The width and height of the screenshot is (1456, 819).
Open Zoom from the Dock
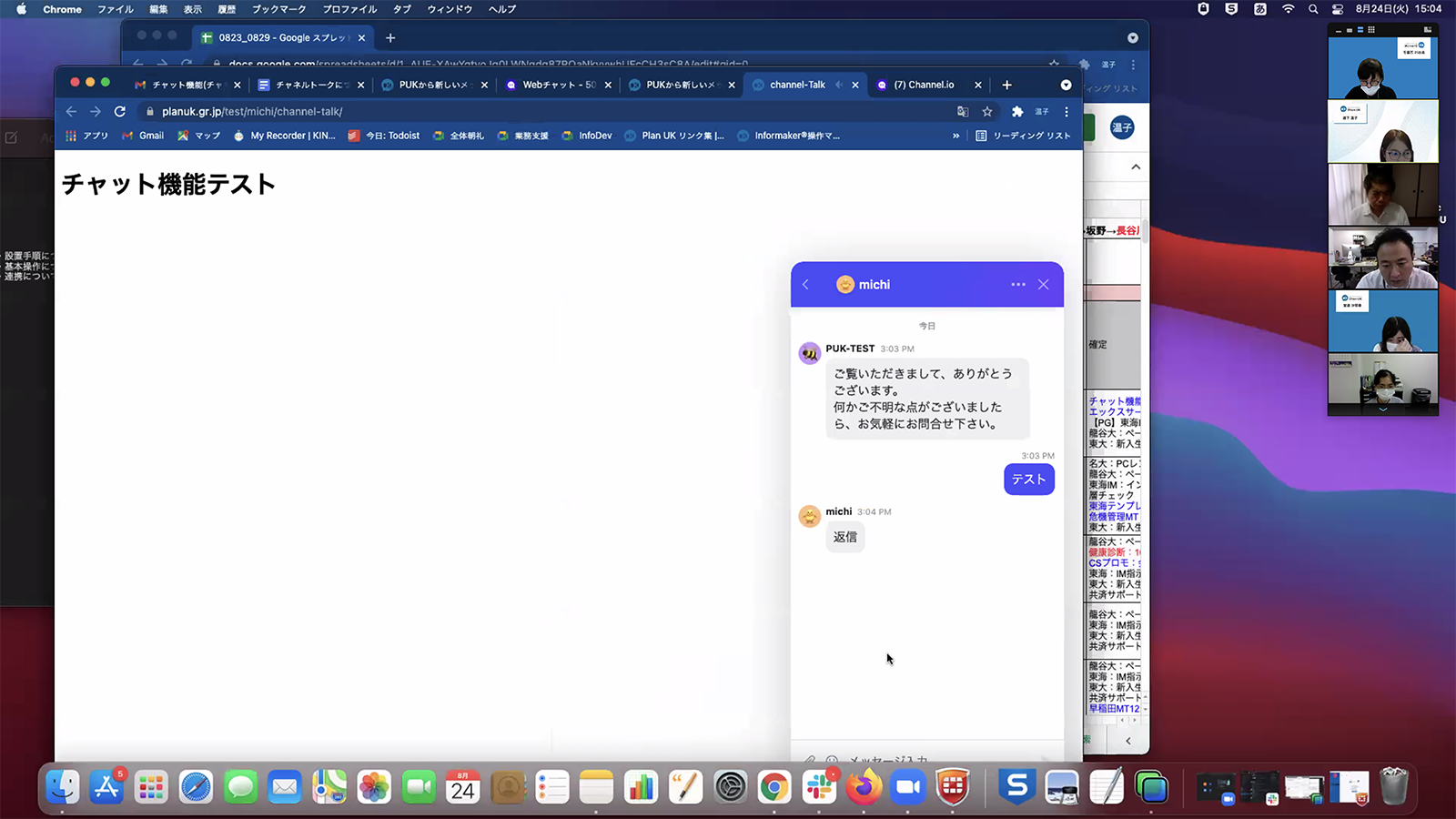coord(908,787)
